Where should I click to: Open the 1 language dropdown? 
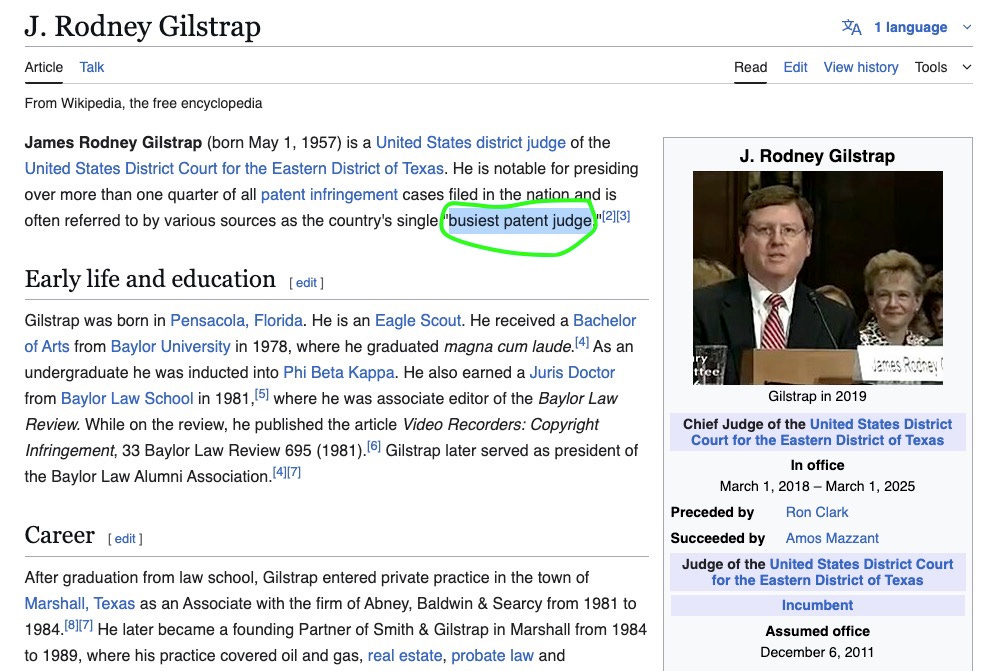[910, 27]
